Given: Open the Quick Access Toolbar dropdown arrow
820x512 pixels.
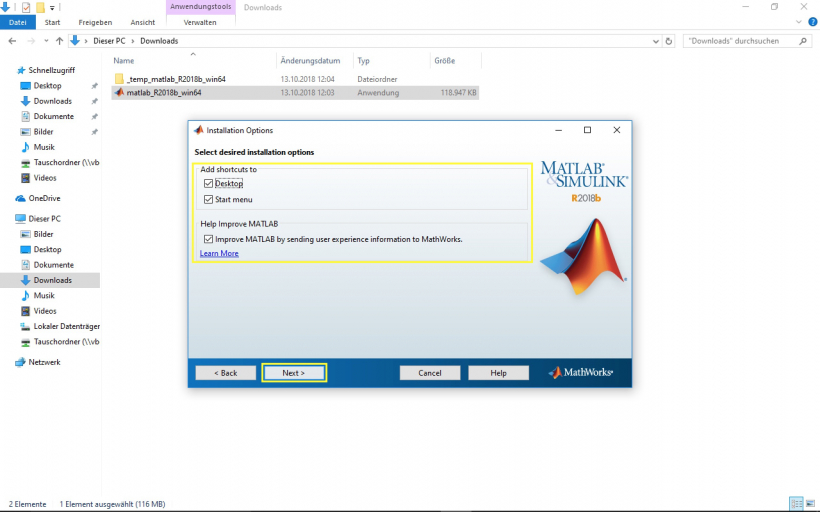Looking at the screenshot, I should [x=52, y=7].
